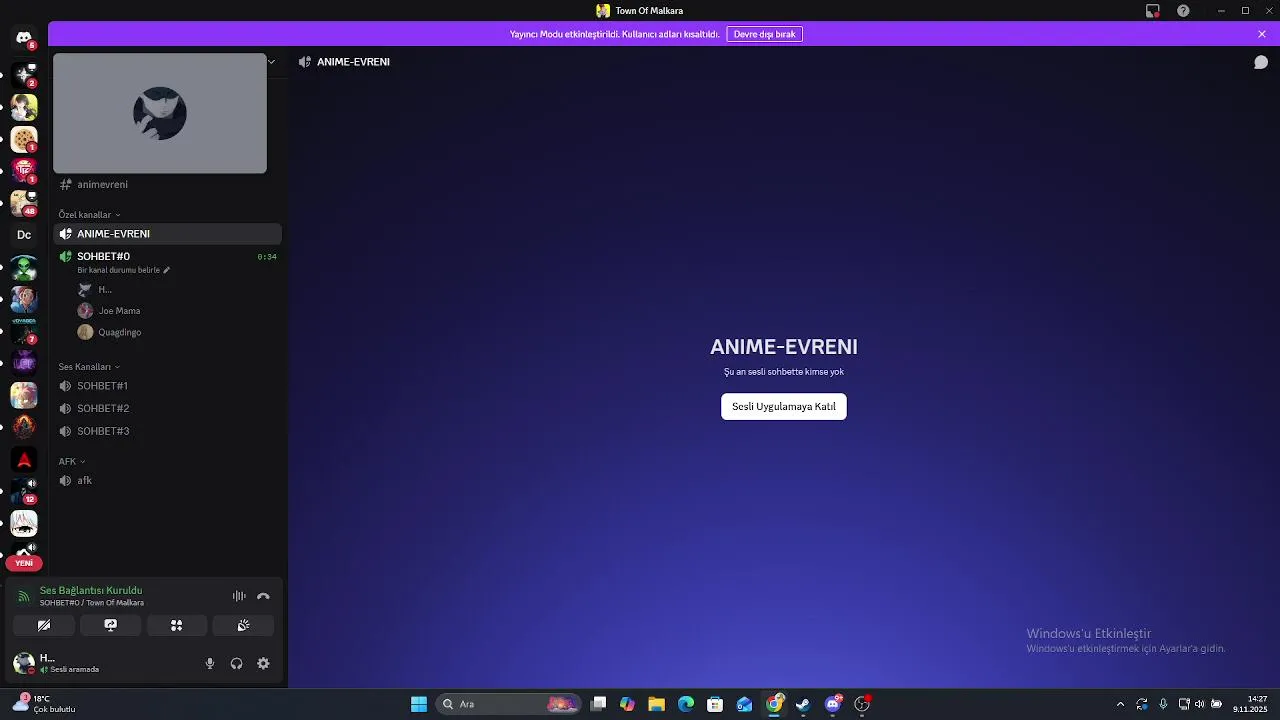Open server icon with 12 badge
This screenshot has height=720, width=1280.
(x=24, y=492)
